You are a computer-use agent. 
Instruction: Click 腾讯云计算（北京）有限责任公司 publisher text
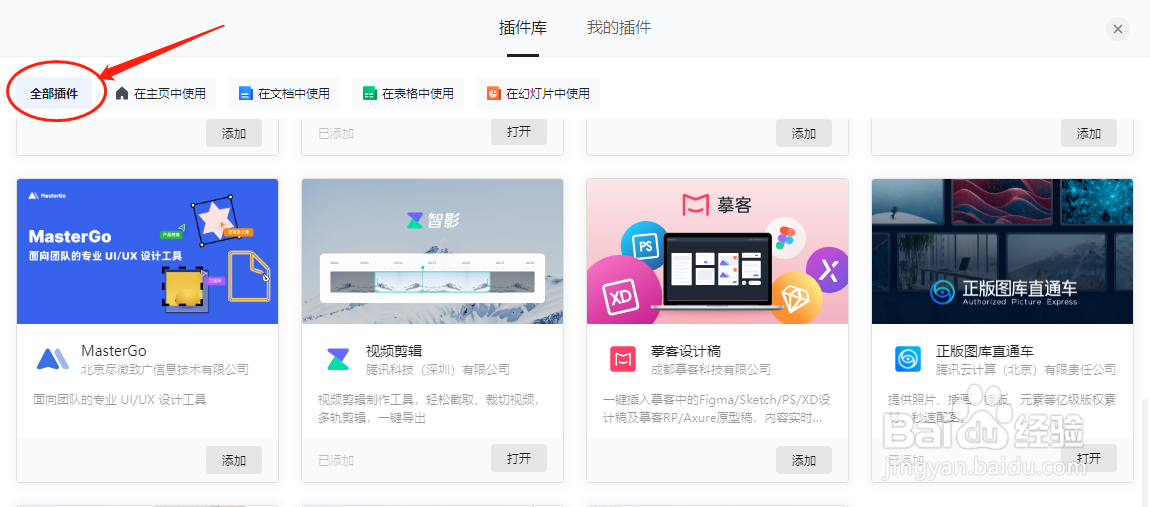[x=1026, y=369]
